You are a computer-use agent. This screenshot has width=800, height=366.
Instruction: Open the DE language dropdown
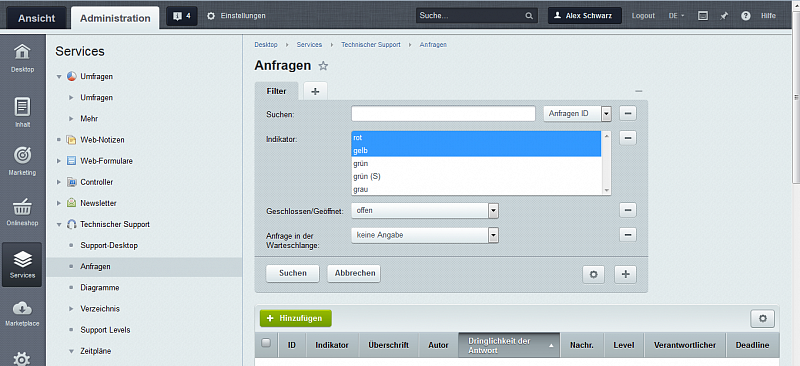point(677,16)
